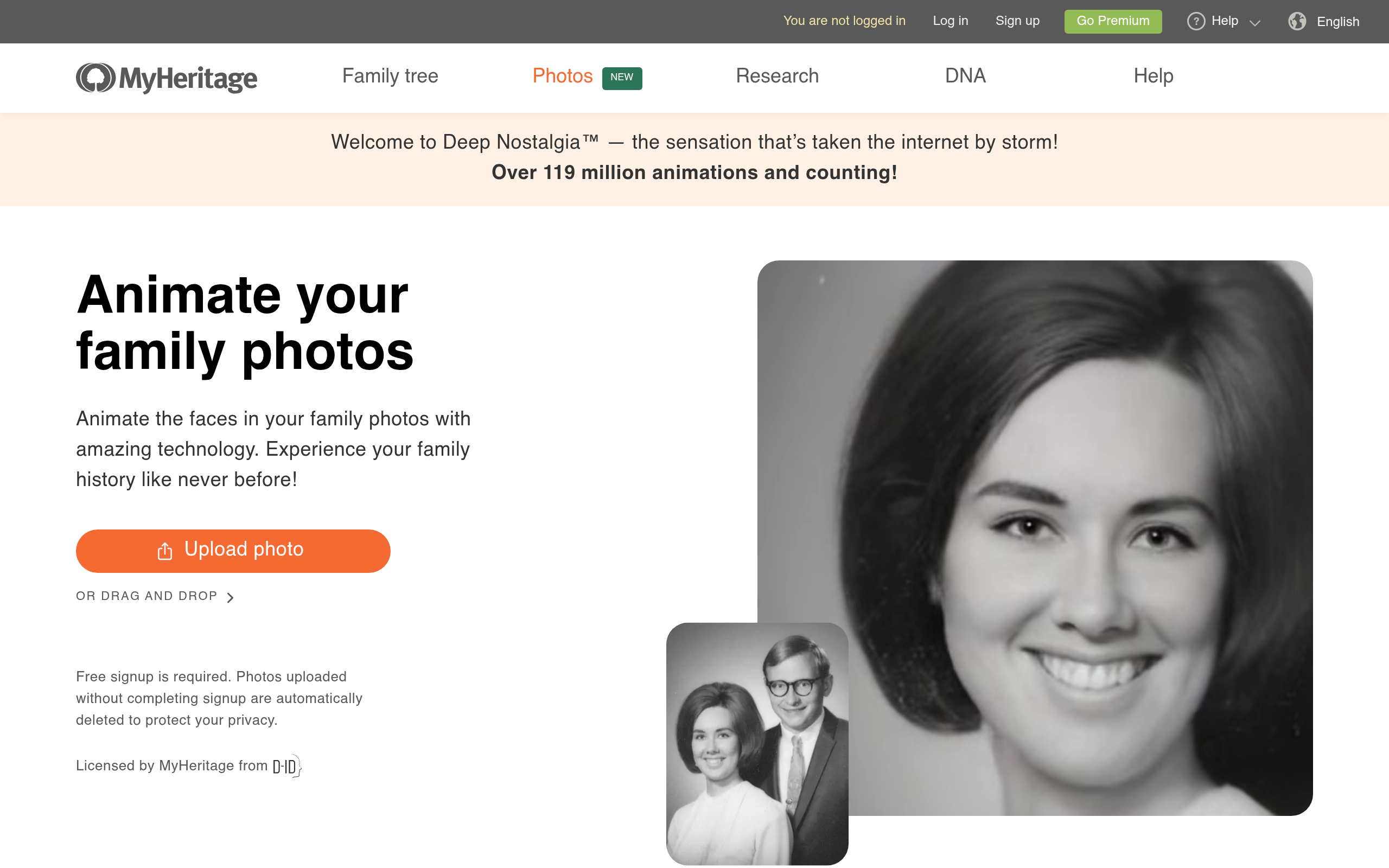
Task: Click the MyHeritage logo
Action: tap(167, 78)
